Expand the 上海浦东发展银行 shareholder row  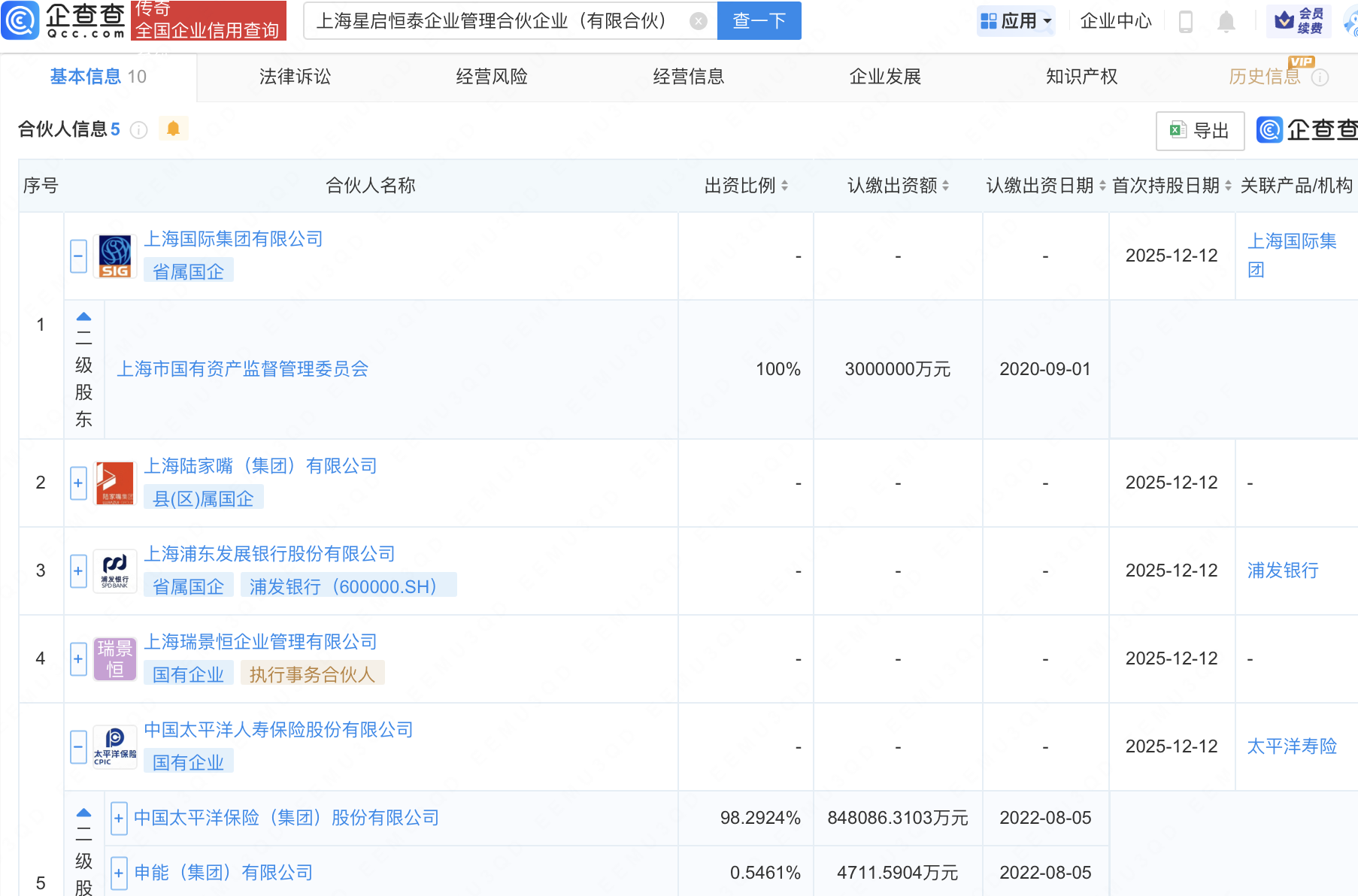[78, 571]
